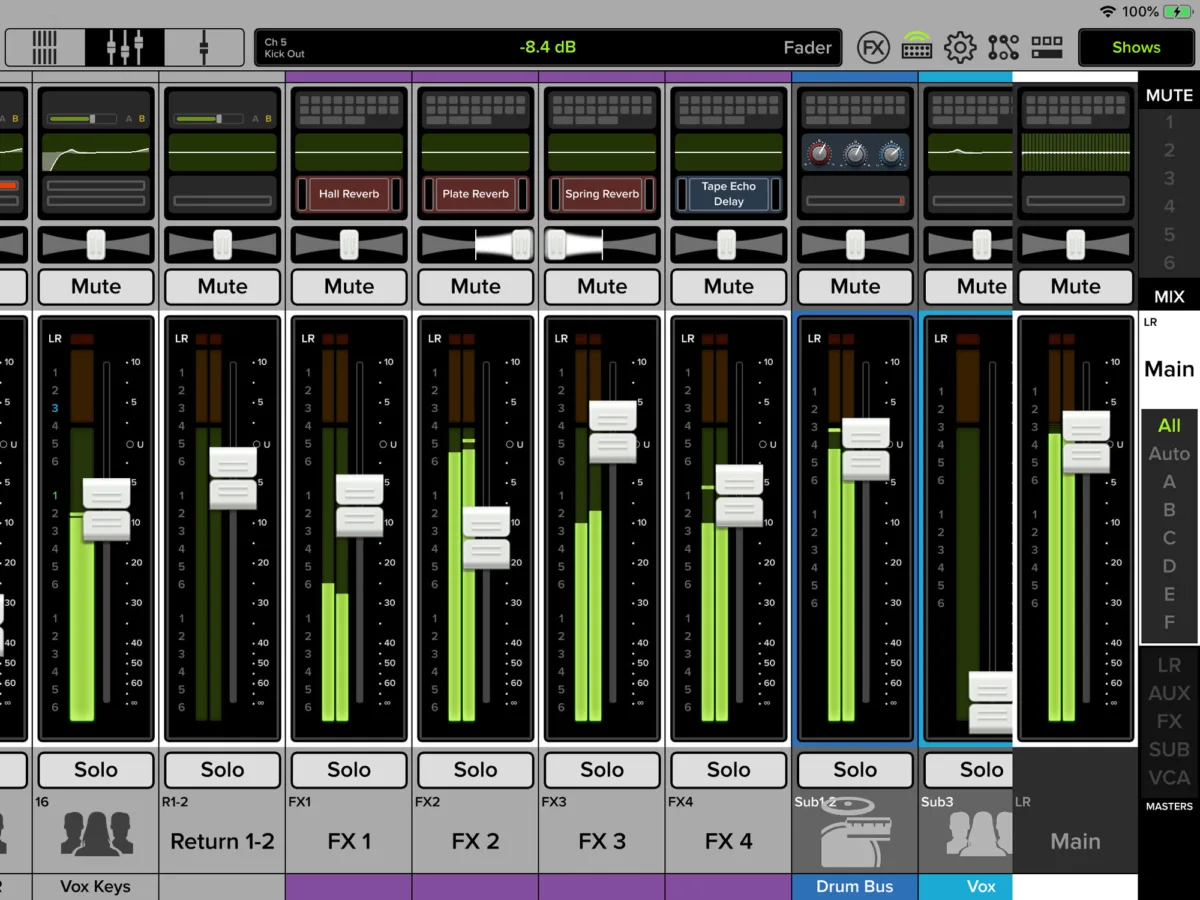Image resolution: width=1200 pixels, height=900 pixels.
Task: Open the settings gear icon
Action: [960, 47]
